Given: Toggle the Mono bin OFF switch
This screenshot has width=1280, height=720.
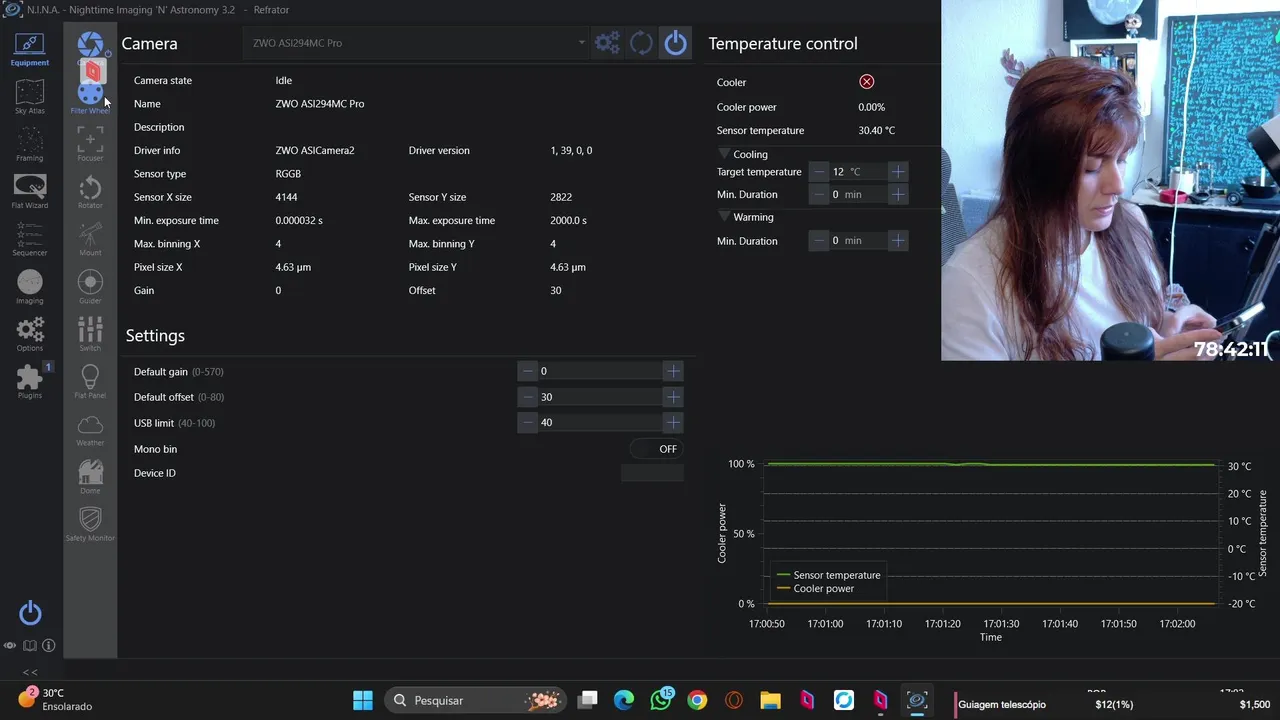Looking at the screenshot, I should [x=657, y=449].
